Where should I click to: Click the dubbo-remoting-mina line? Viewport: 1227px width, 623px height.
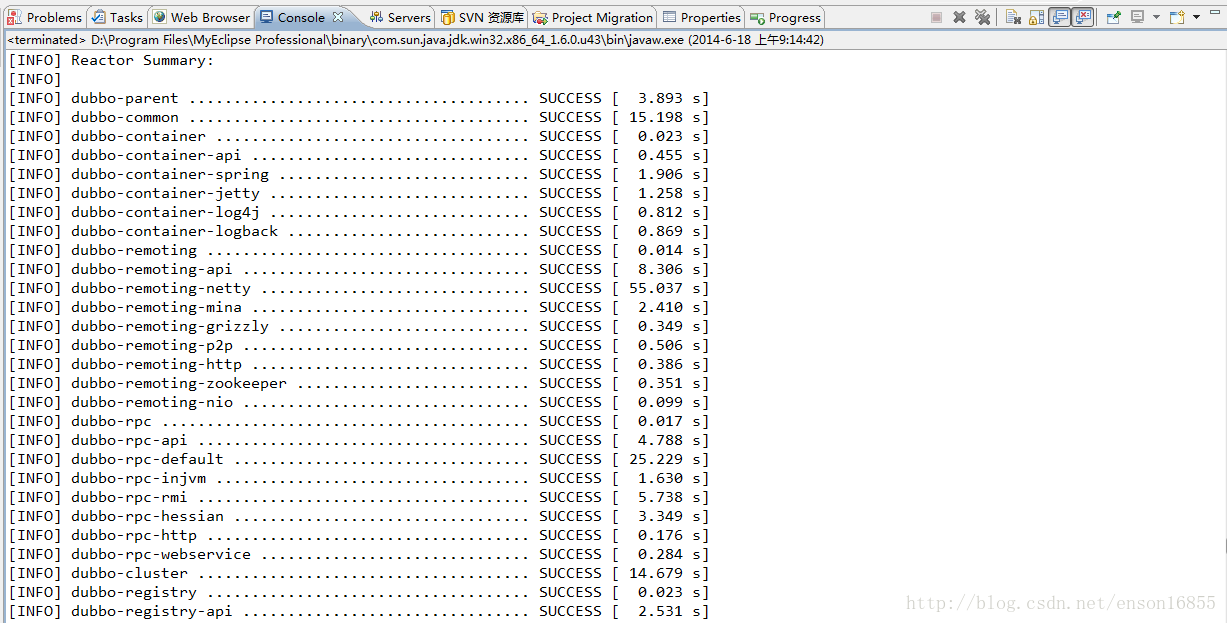[359, 307]
